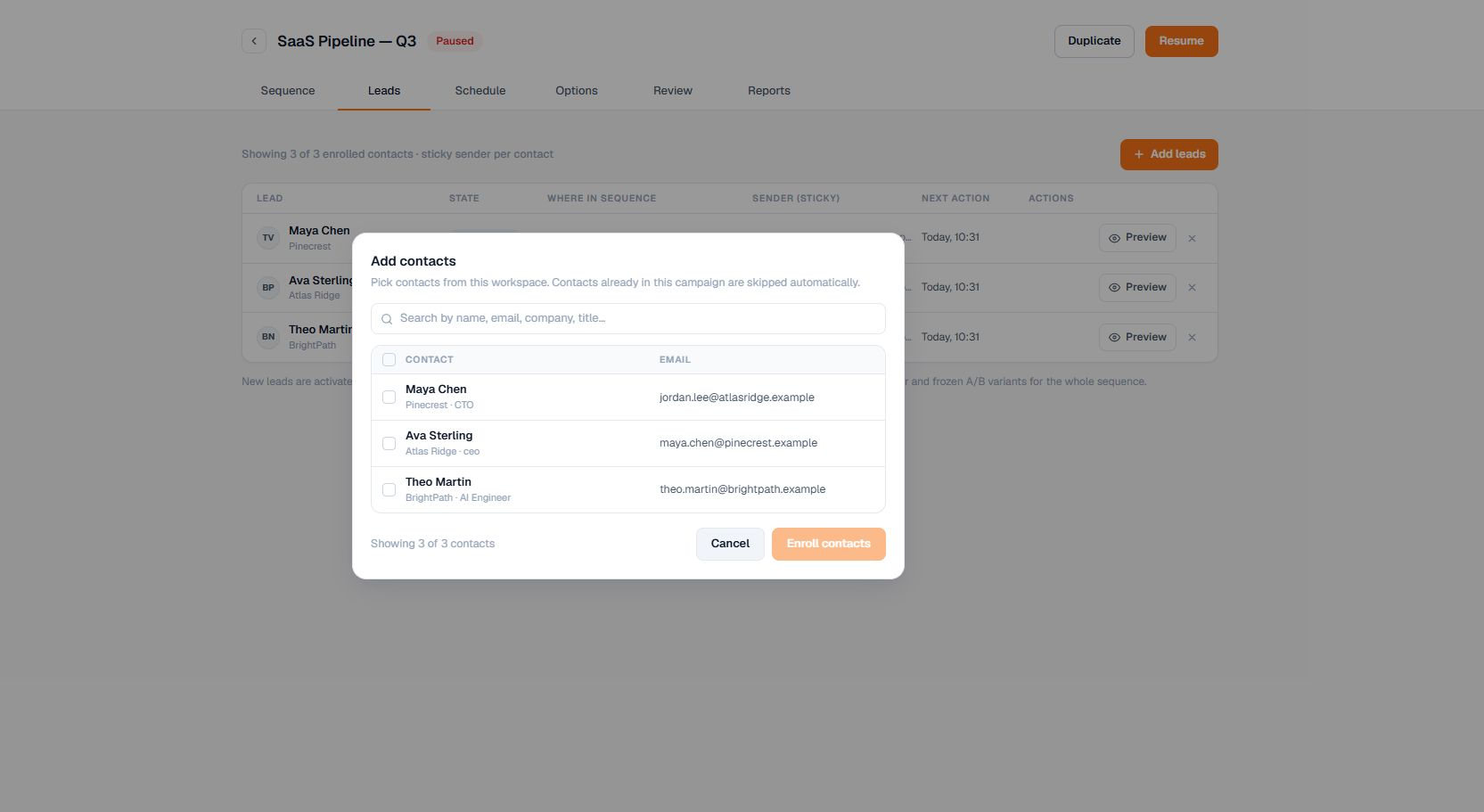1484x812 pixels.
Task: Click the WHERE IN SEQUENCE column header
Action: point(602,199)
